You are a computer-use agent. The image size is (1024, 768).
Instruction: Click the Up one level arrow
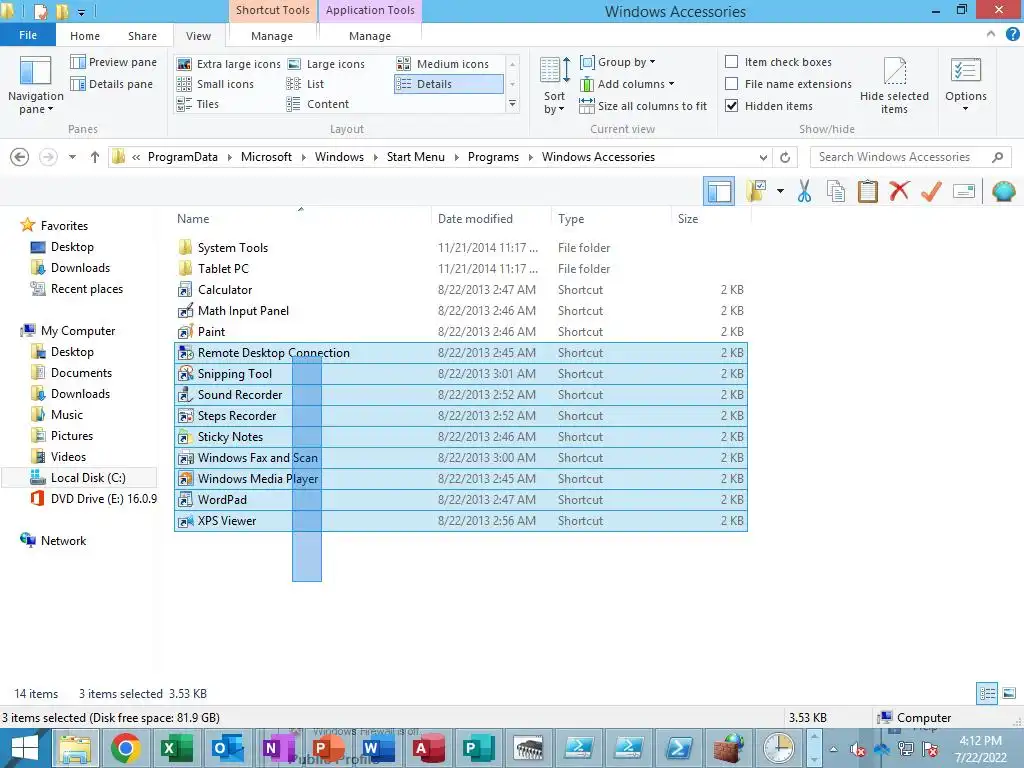pos(95,157)
